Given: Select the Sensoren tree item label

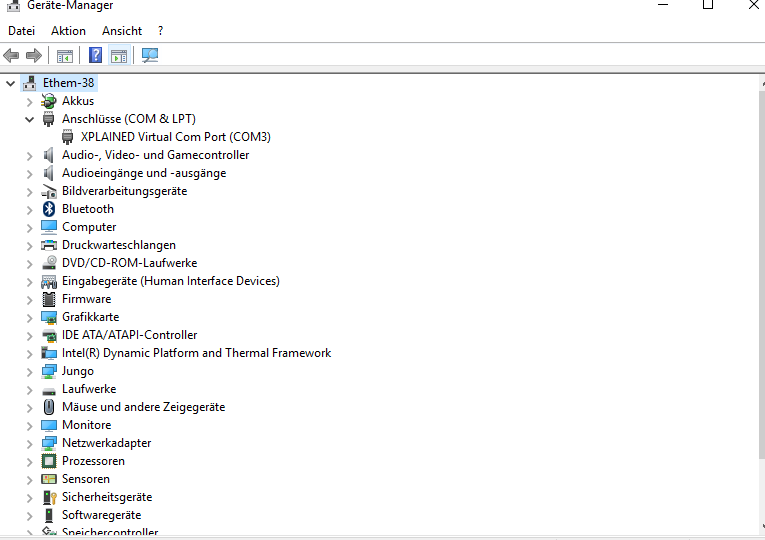Looking at the screenshot, I should 86,479.
